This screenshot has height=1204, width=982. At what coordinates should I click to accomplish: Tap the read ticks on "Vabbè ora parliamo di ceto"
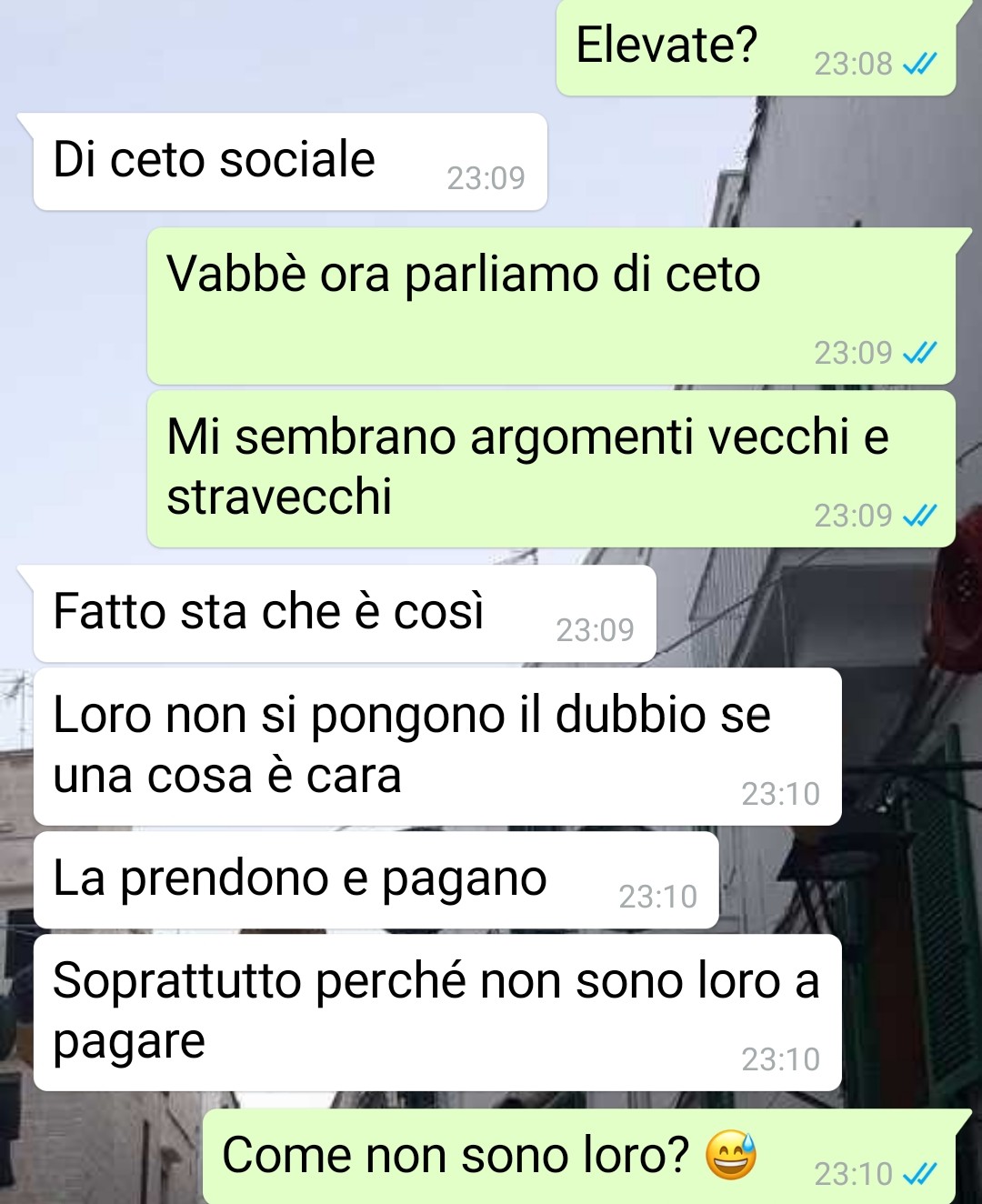919,353
